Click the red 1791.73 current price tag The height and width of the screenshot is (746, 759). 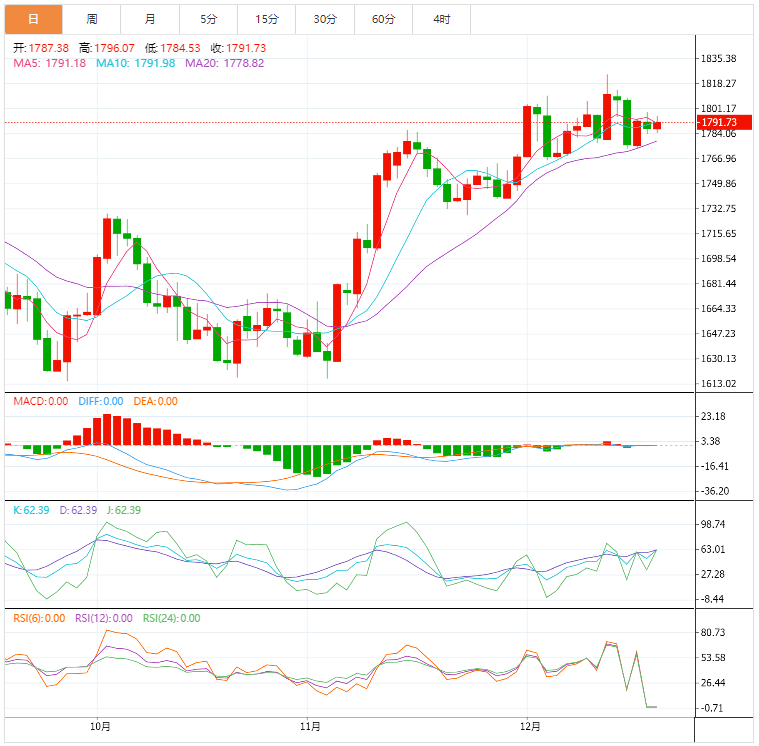pos(718,122)
